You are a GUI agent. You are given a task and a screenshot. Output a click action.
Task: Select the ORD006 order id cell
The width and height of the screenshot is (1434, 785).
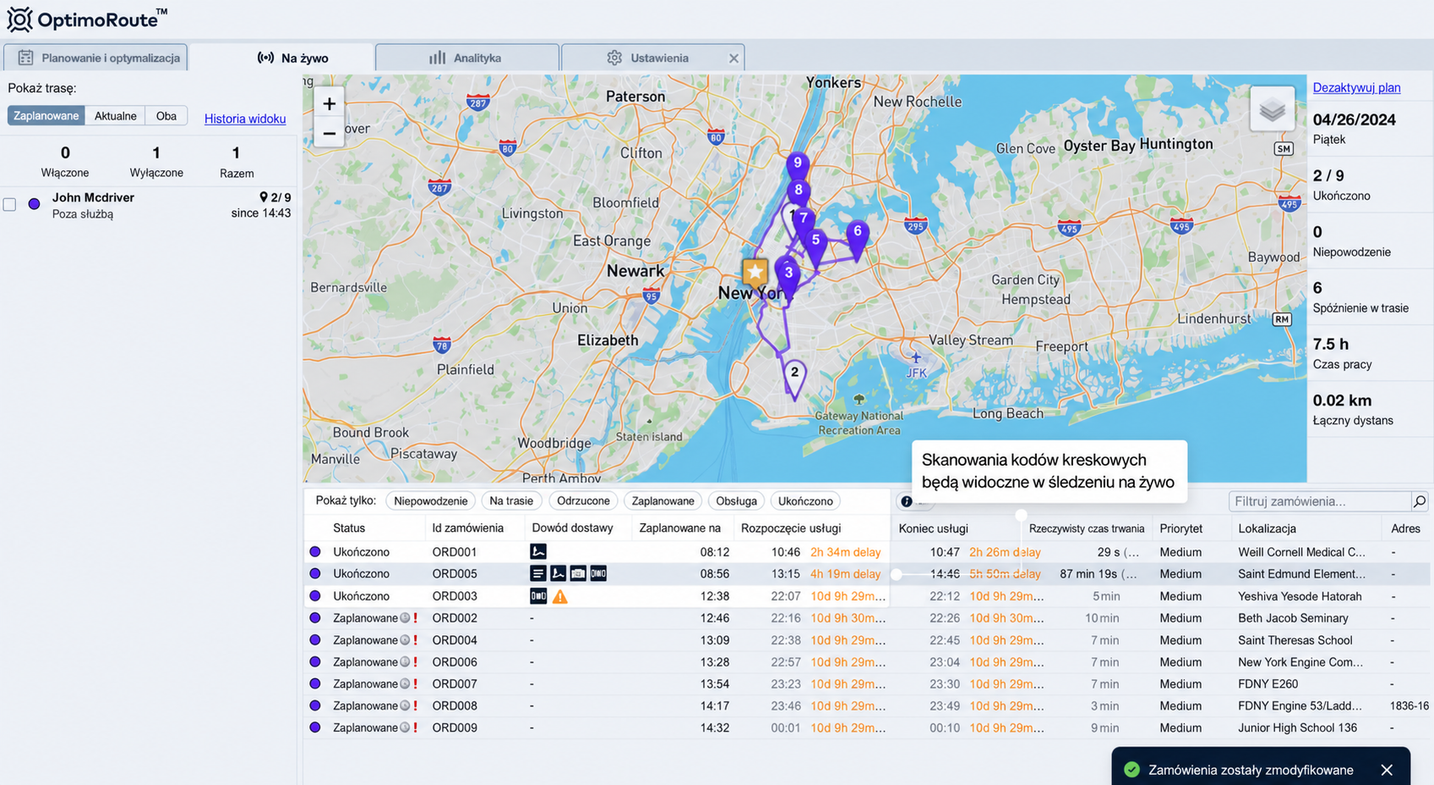[x=455, y=662]
